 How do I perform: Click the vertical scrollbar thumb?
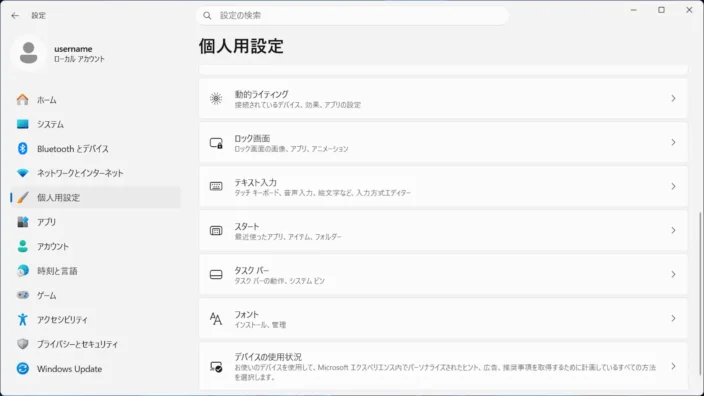700,294
